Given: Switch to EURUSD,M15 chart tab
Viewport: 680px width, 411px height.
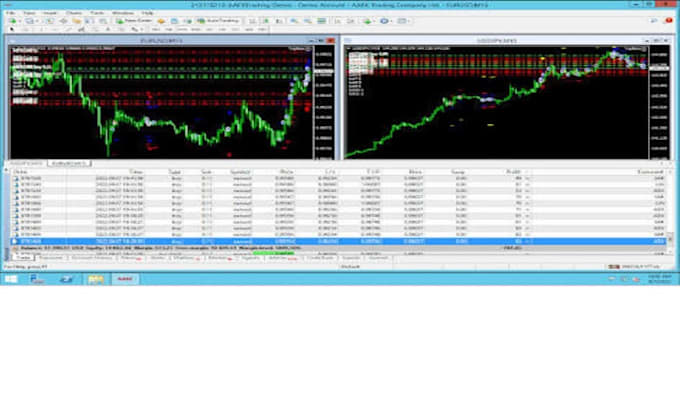Looking at the screenshot, I should tap(69, 163).
